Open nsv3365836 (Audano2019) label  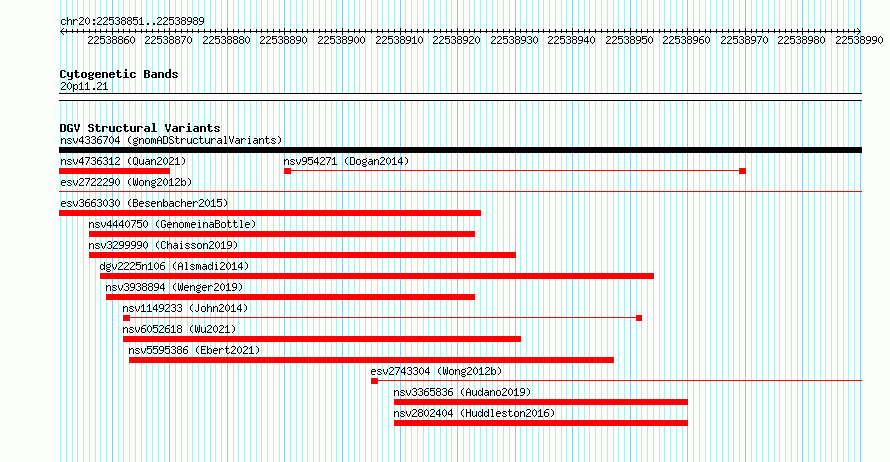[463, 392]
